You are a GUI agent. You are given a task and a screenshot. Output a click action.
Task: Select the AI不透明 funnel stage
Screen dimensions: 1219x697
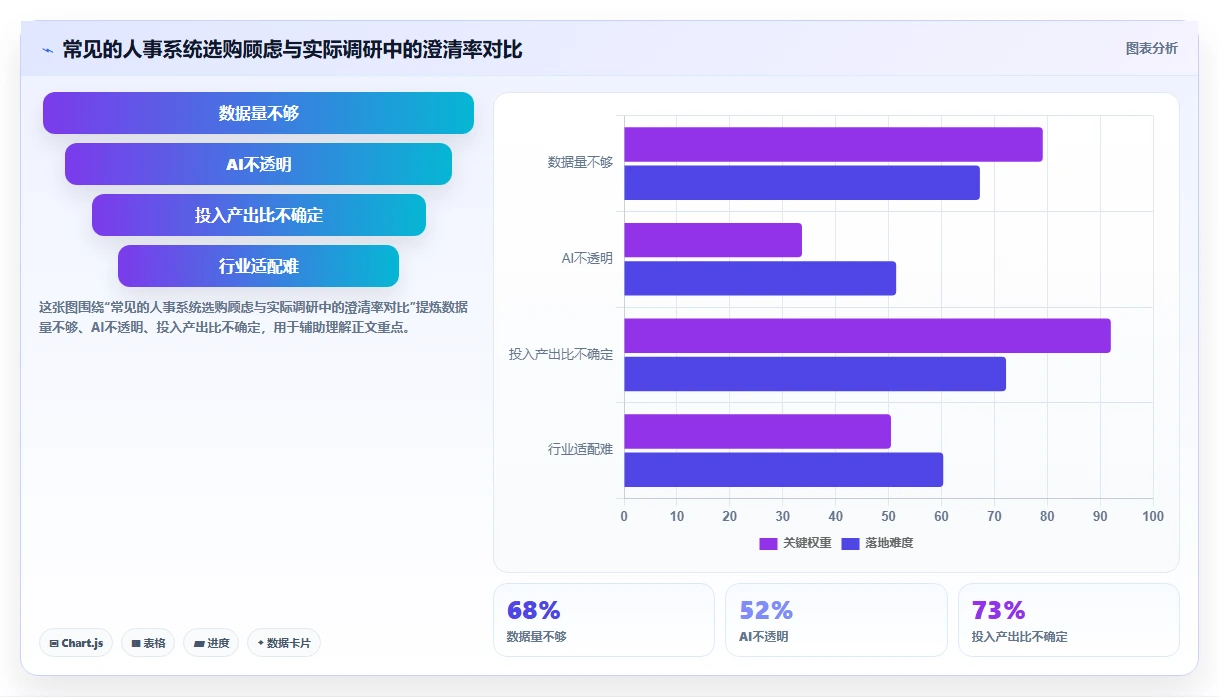pyautogui.click(x=258, y=164)
